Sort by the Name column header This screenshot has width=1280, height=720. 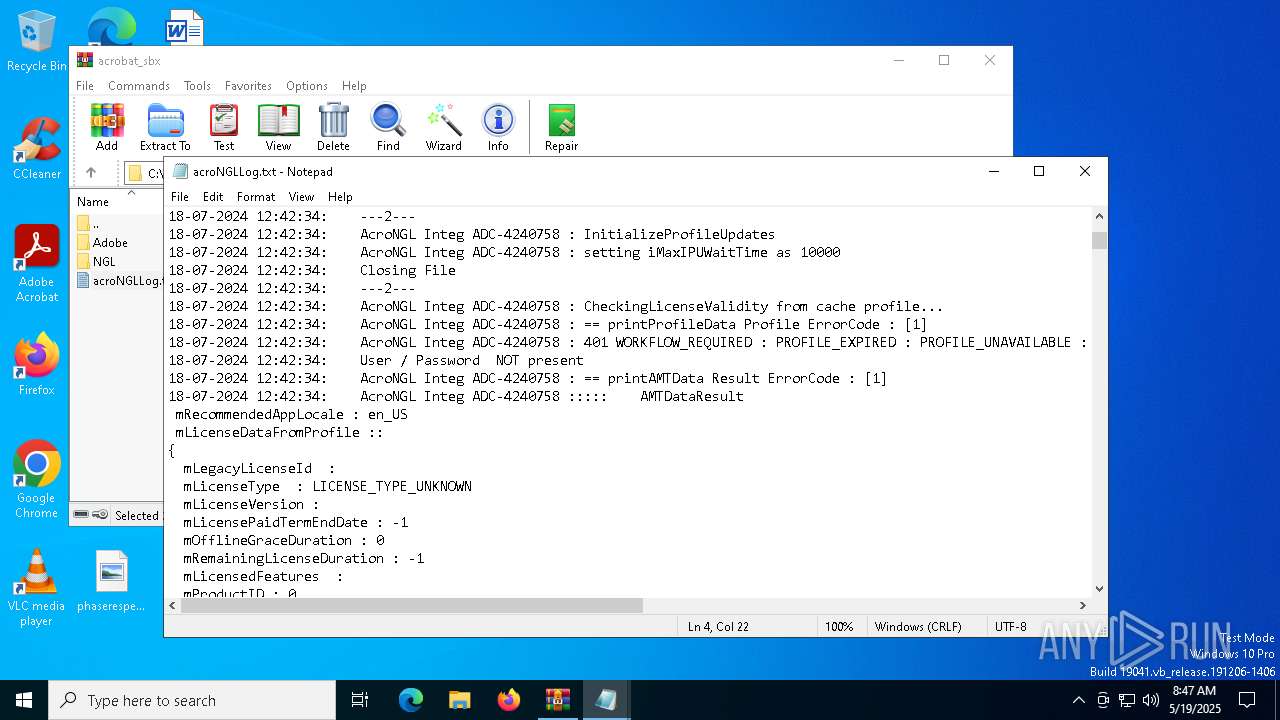point(93,202)
